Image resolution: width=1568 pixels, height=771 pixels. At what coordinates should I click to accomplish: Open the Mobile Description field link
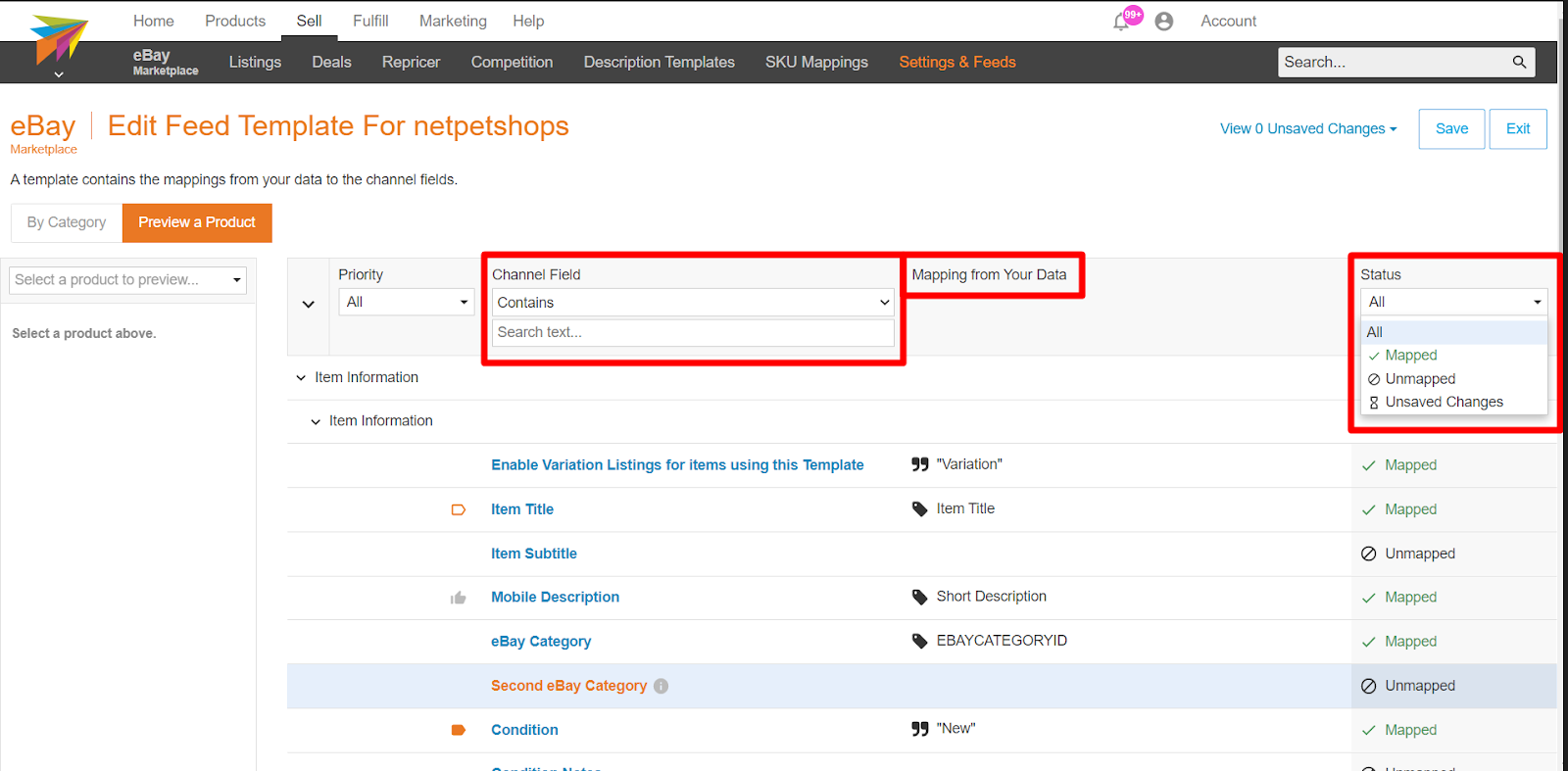tap(555, 597)
